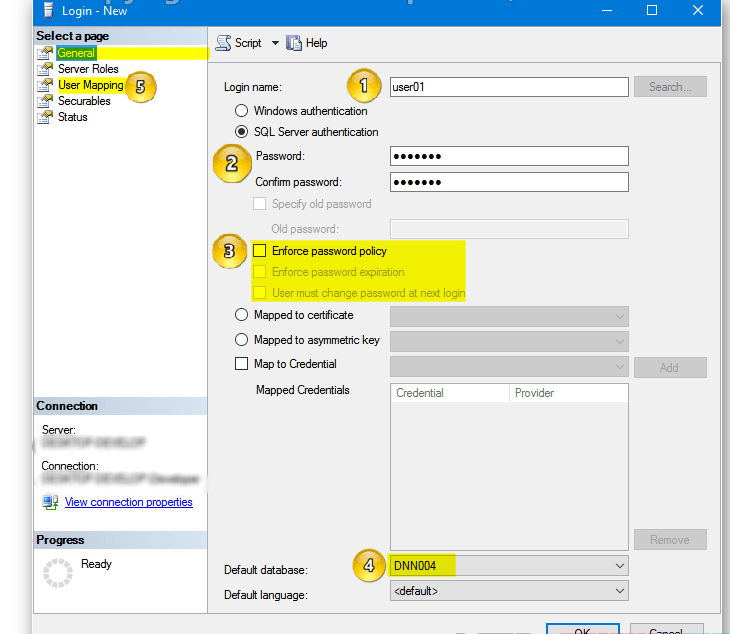Click the Help book icon
730x634 pixels.
point(294,43)
